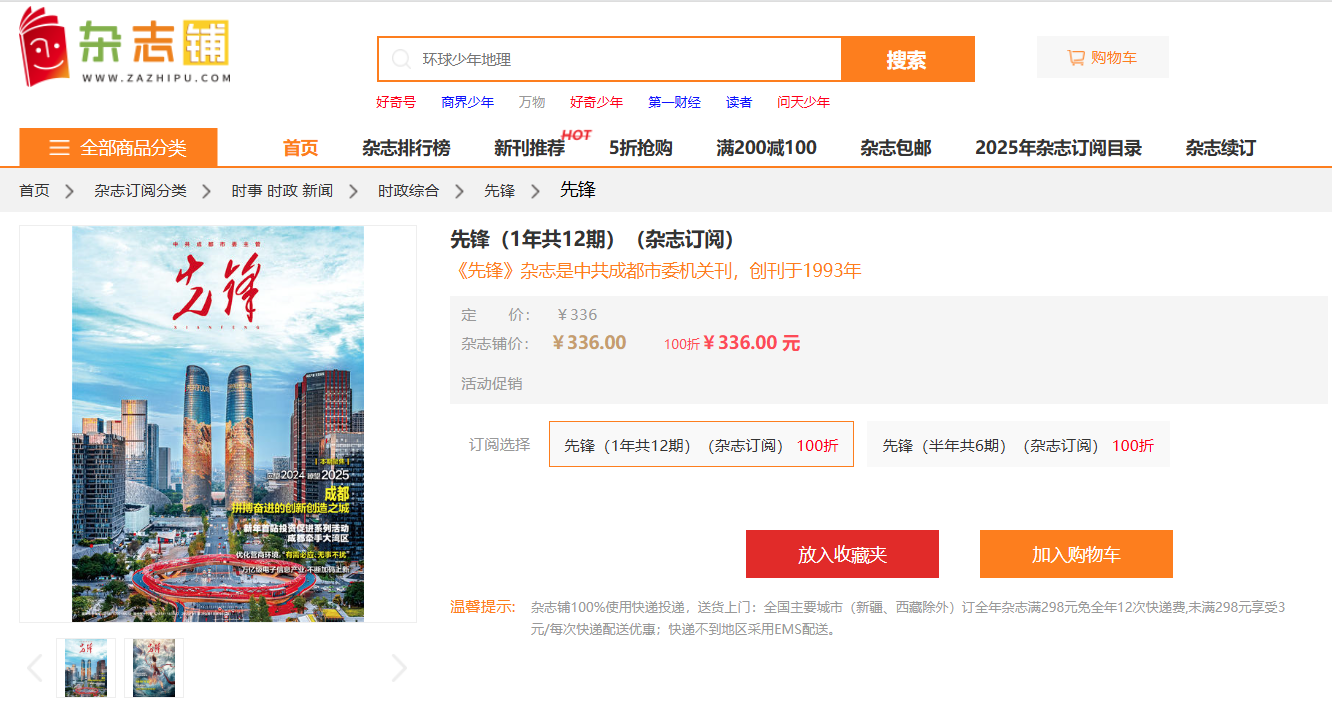
Task: Go to the 首页 menu item
Action: 299,147
